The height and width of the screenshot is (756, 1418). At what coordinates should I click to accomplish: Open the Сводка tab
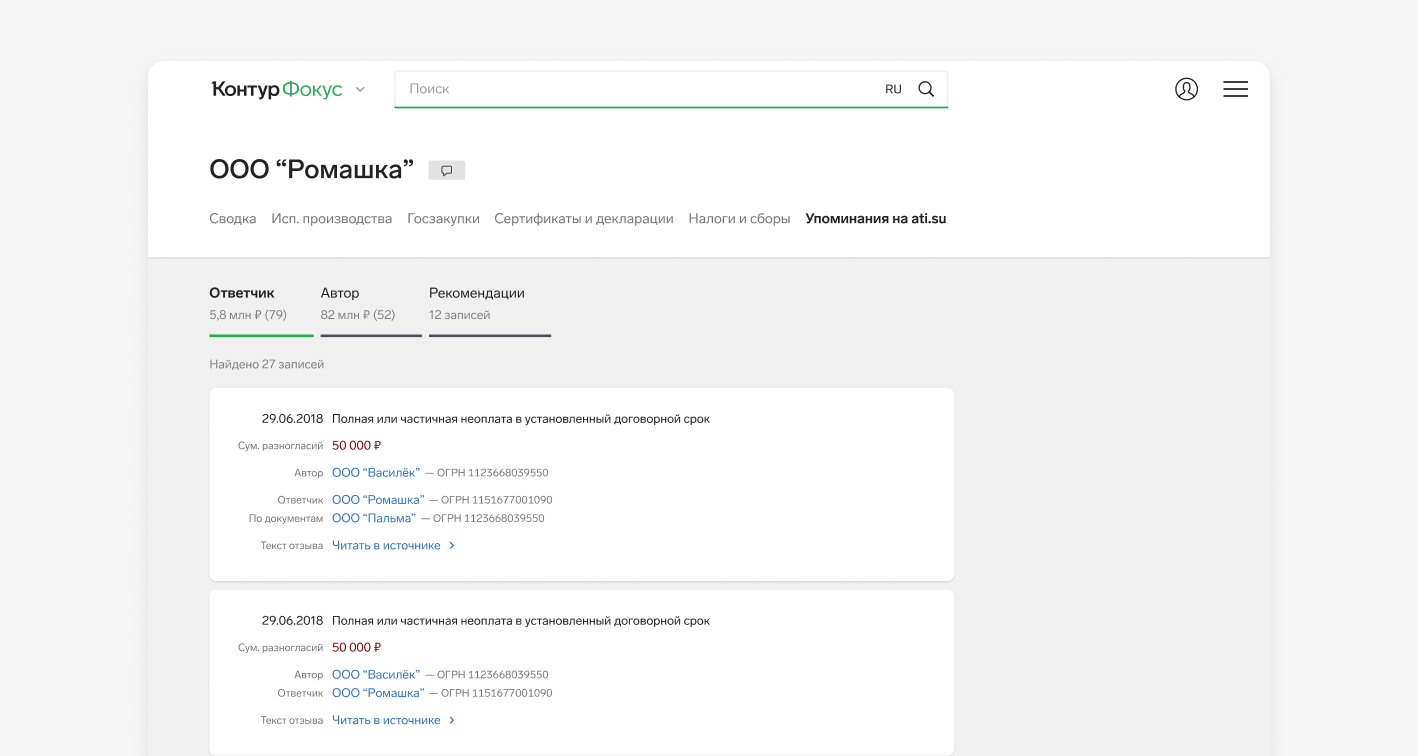coord(233,218)
